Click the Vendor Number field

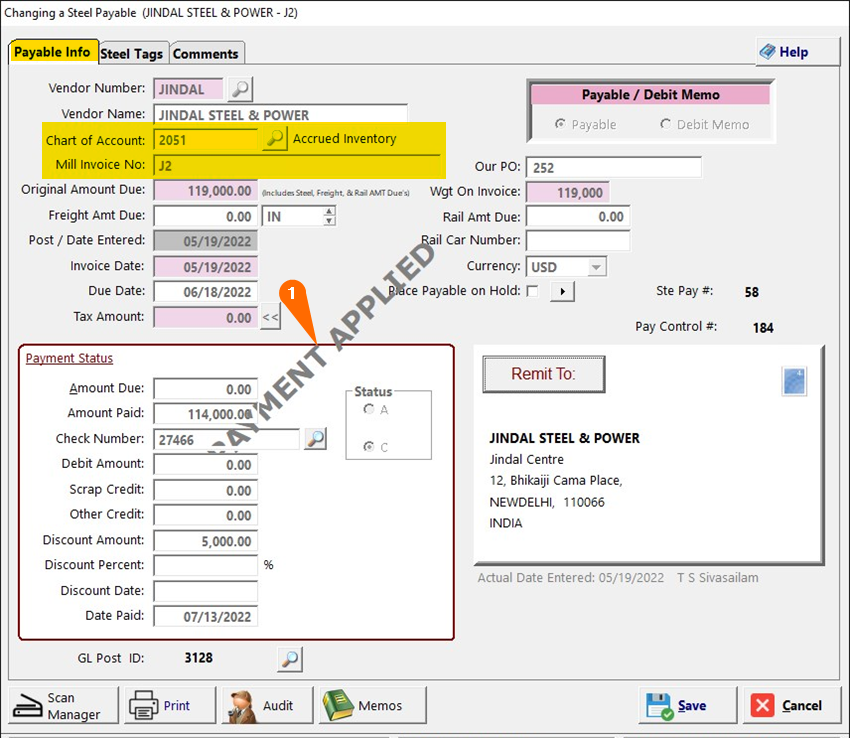(x=189, y=89)
